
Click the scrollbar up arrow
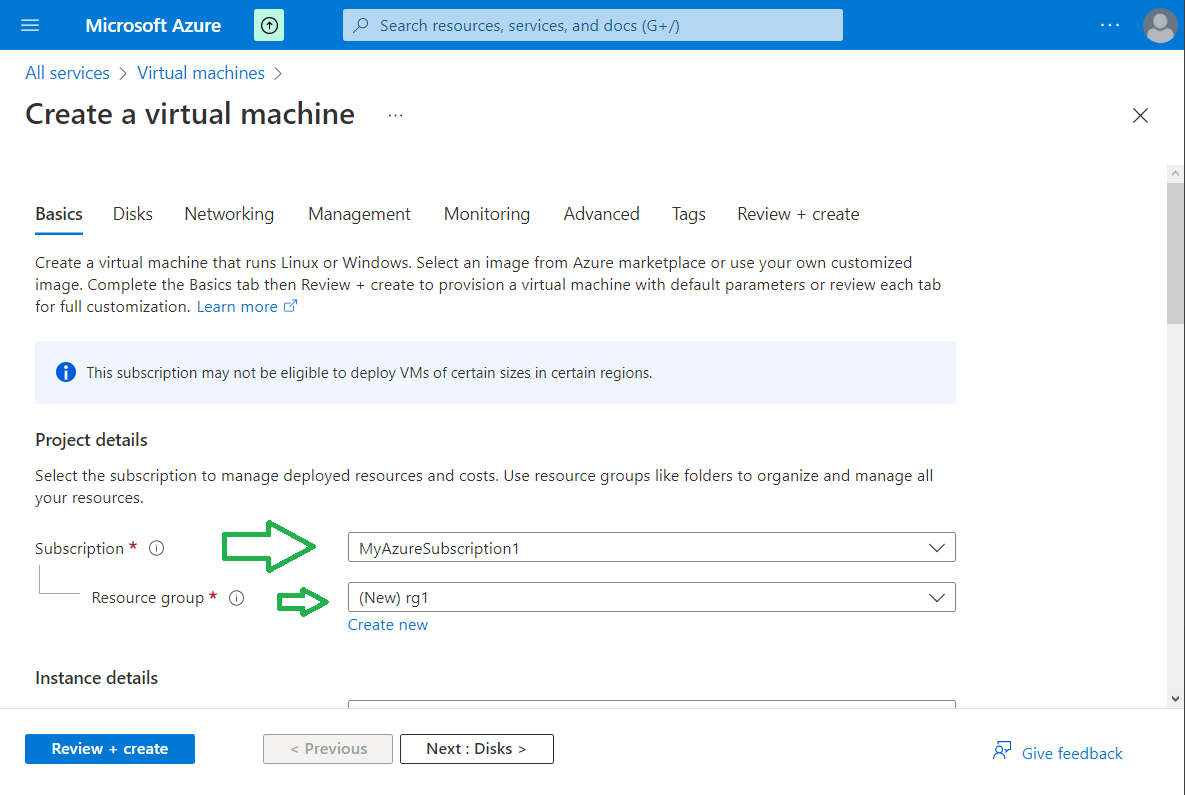click(x=1175, y=174)
